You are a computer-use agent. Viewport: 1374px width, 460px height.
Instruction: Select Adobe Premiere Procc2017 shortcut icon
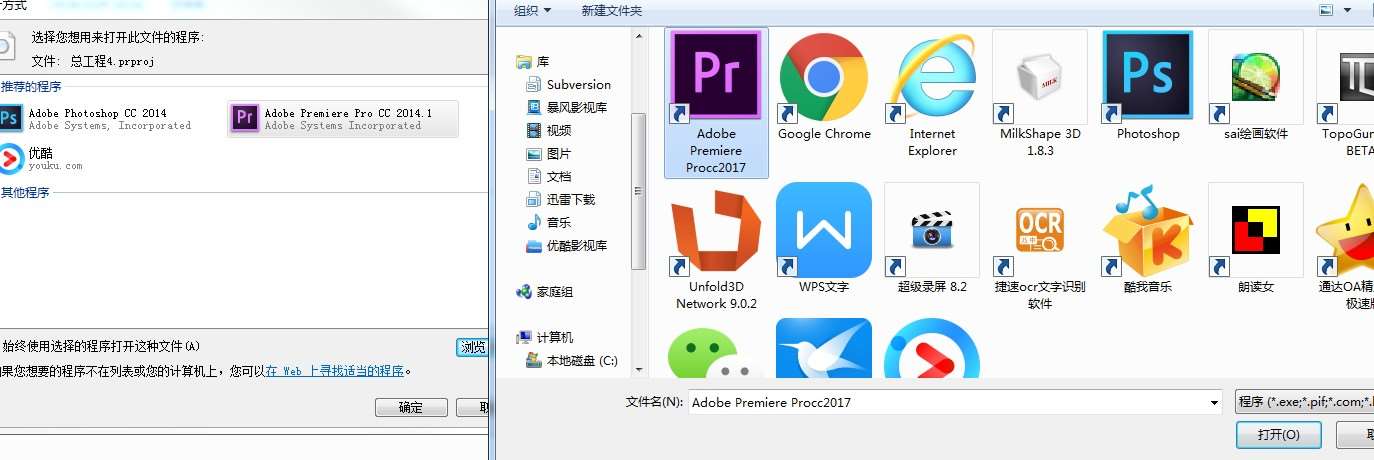coord(716,103)
